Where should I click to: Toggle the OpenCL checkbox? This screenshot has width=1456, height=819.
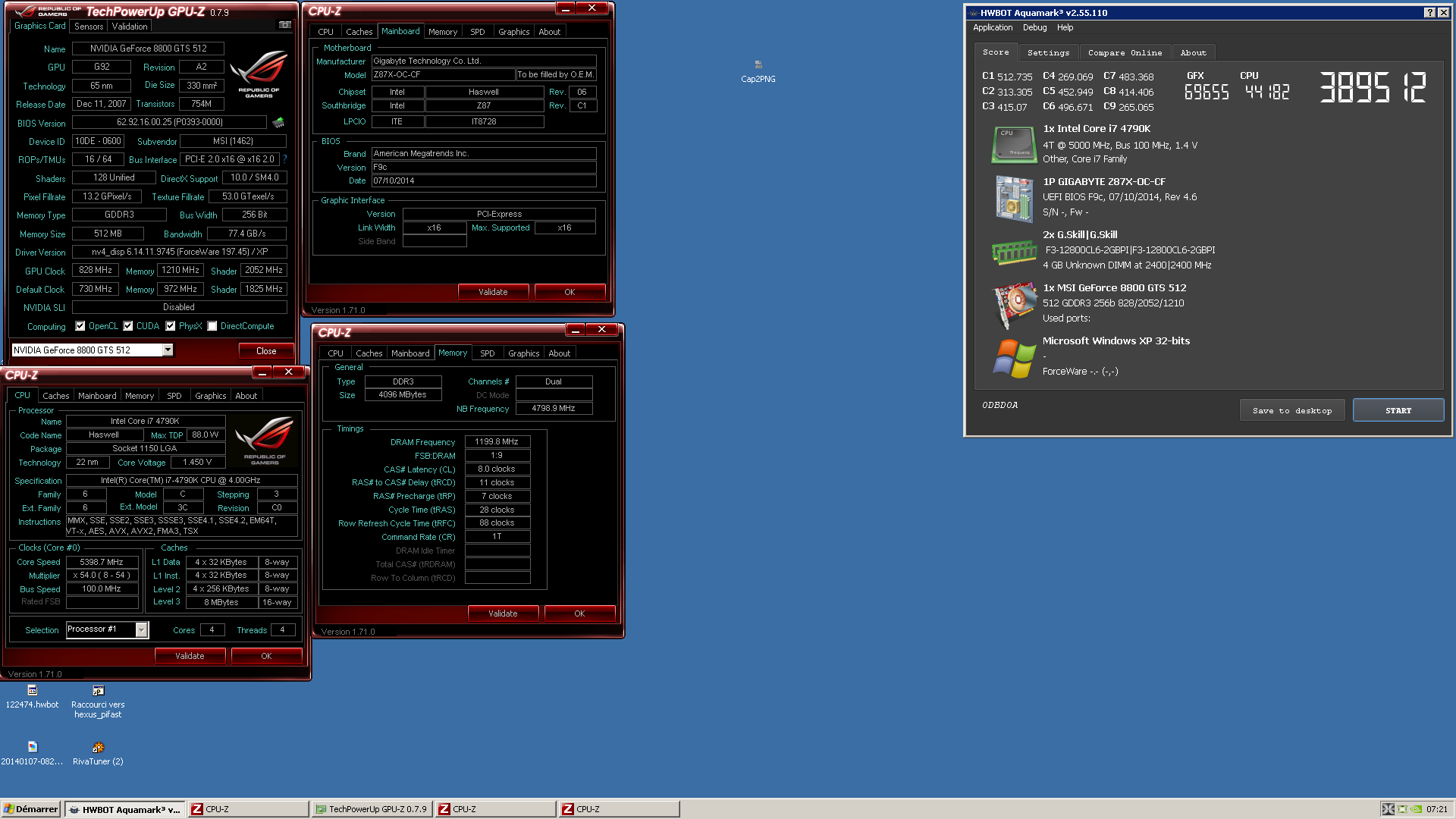[80, 326]
